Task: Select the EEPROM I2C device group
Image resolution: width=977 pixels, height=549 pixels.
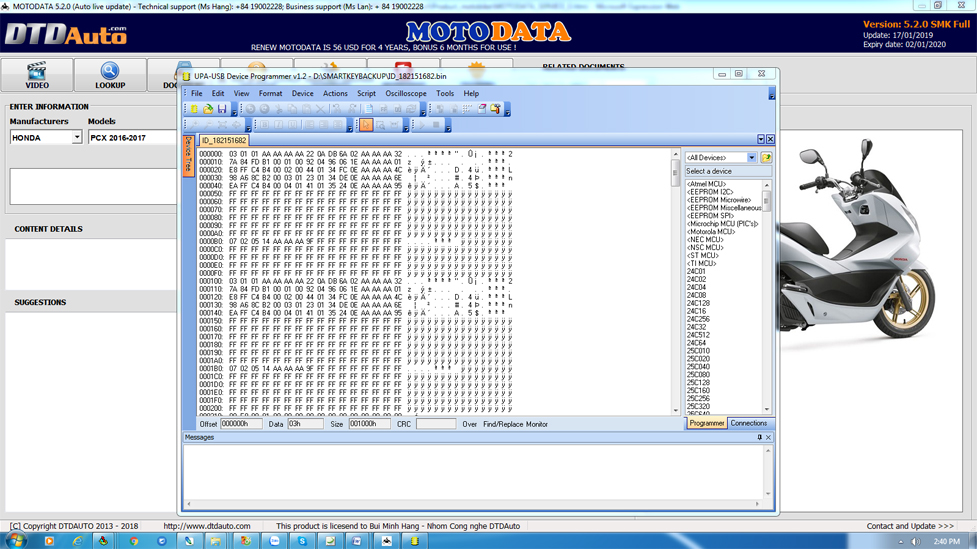Action: 710,193
